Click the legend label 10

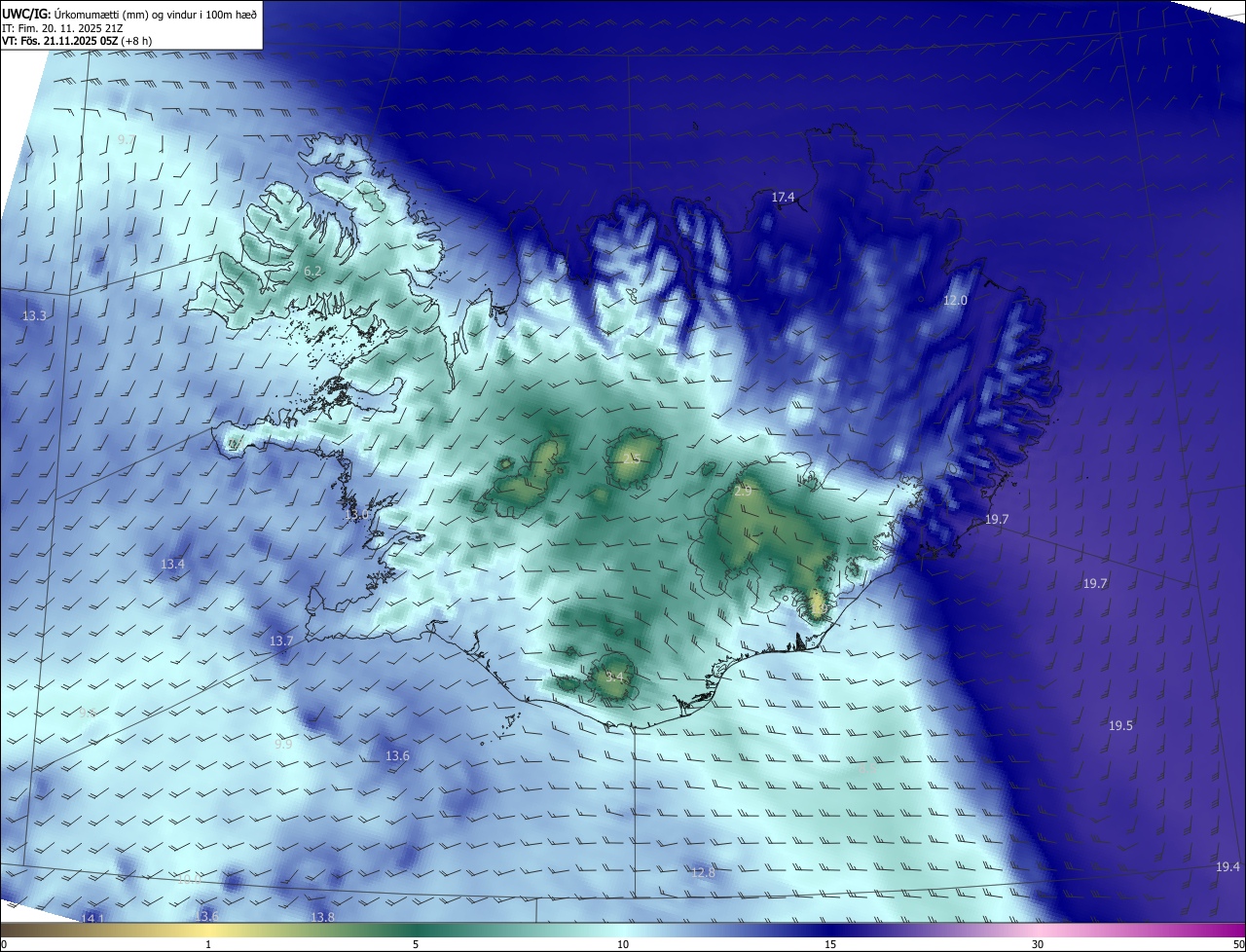pos(623,944)
